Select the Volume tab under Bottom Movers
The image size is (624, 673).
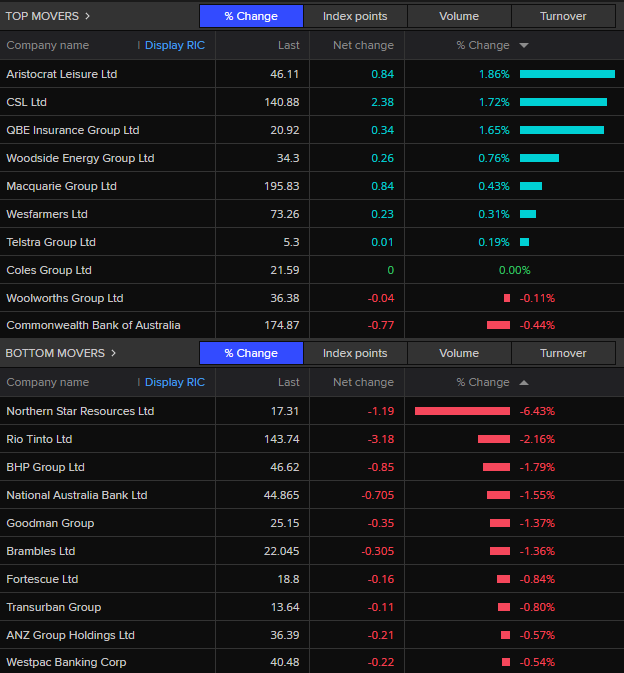point(459,353)
